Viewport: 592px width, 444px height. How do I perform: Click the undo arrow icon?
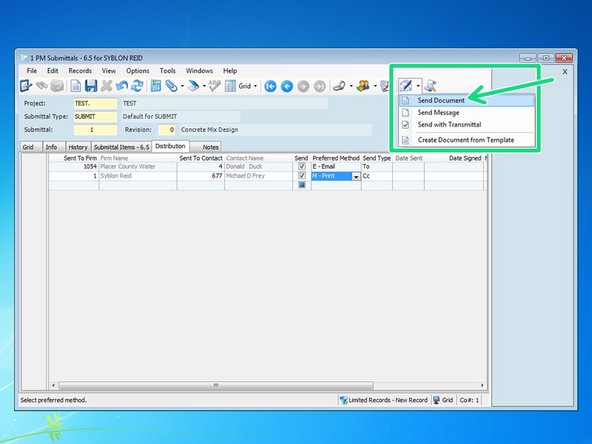coord(122,86)
